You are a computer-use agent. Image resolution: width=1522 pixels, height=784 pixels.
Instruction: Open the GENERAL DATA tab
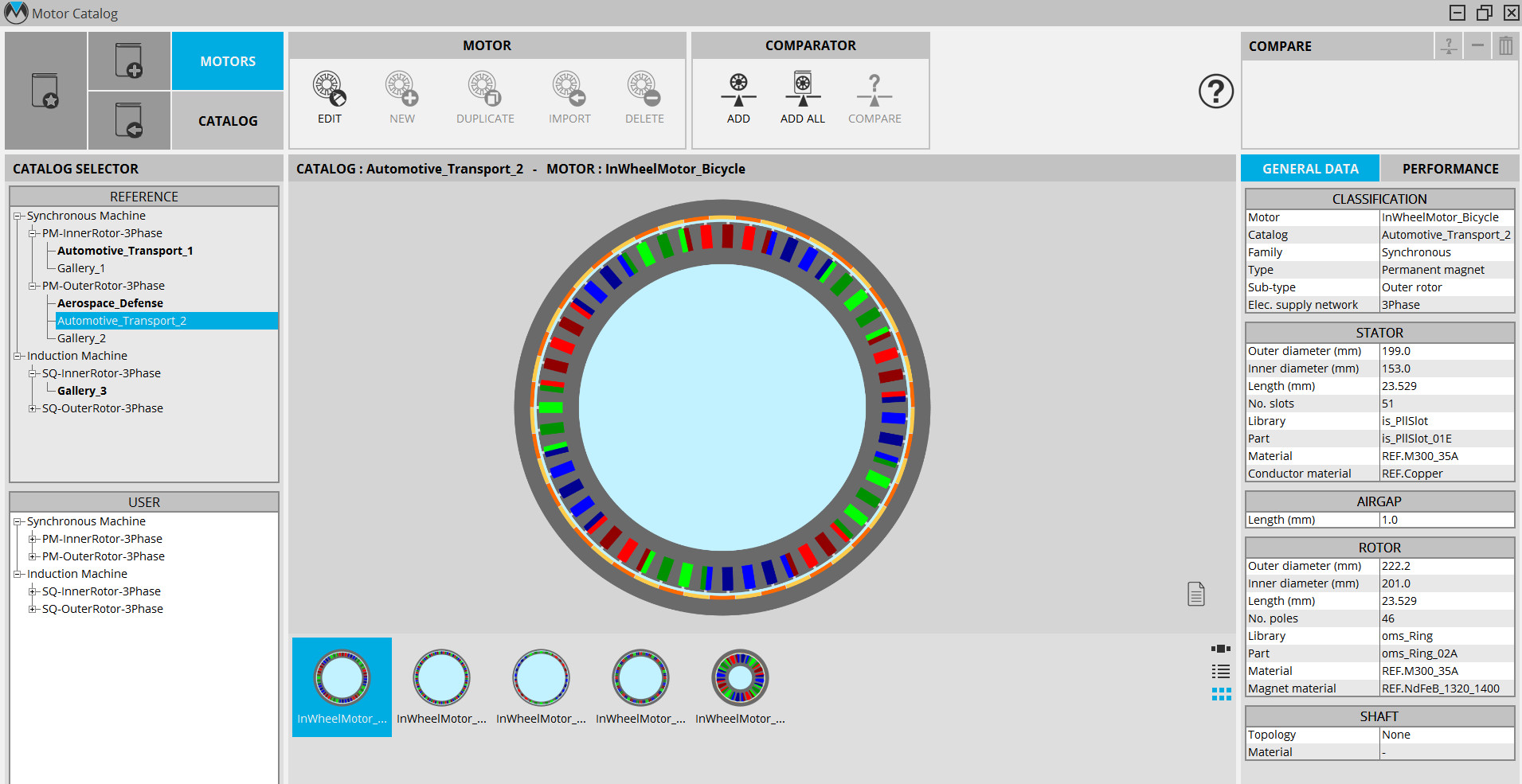pos(1310,169)
